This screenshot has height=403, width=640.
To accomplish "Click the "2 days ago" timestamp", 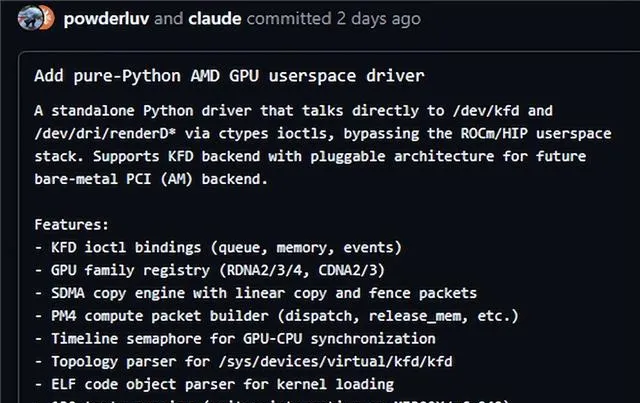I will point(378,19).
